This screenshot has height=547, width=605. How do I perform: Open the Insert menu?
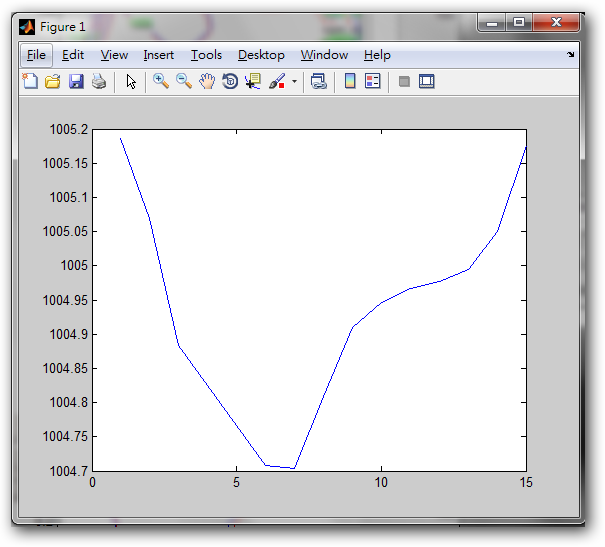coord(158,55)
